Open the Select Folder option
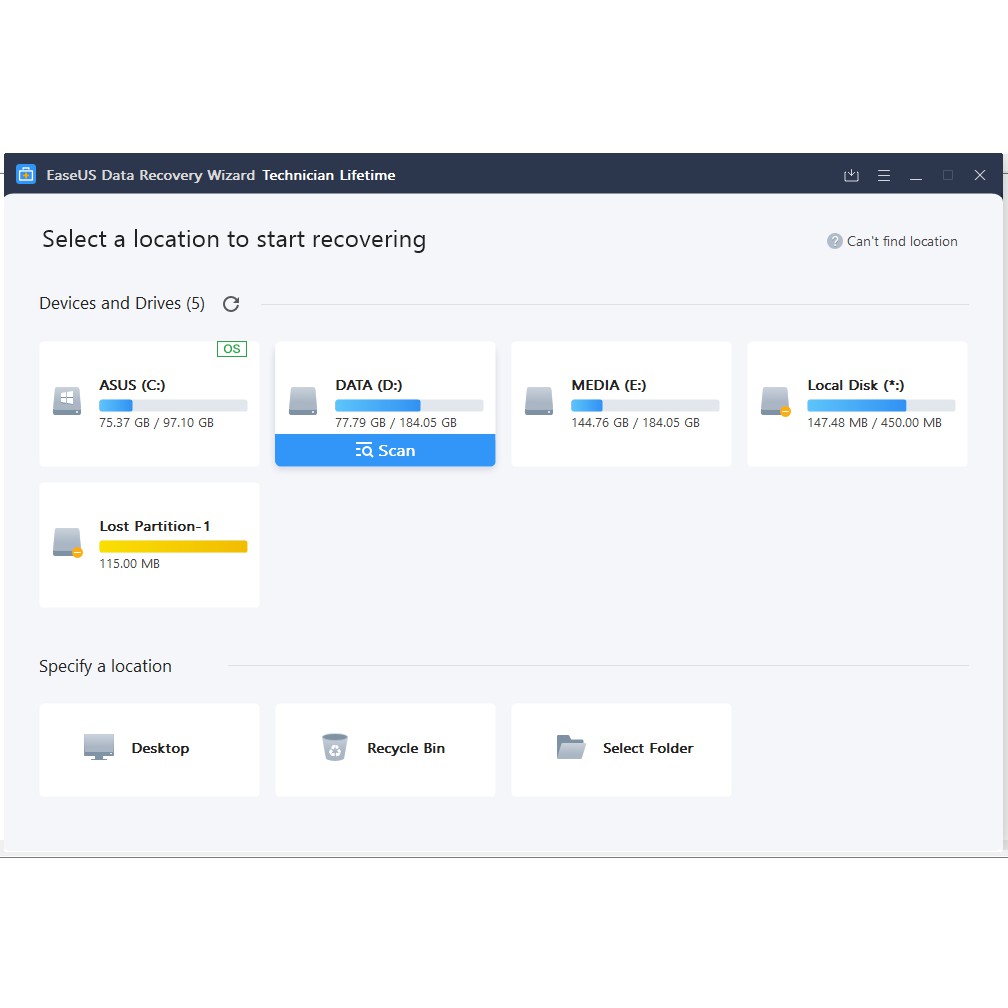The image size is (1008, 1008). (621, 750)
